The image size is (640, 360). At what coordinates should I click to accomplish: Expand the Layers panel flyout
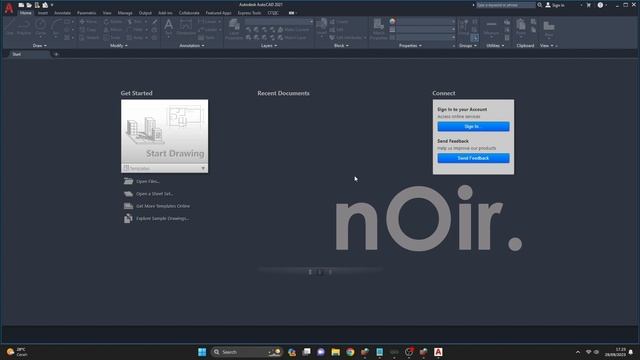(269, 46)
